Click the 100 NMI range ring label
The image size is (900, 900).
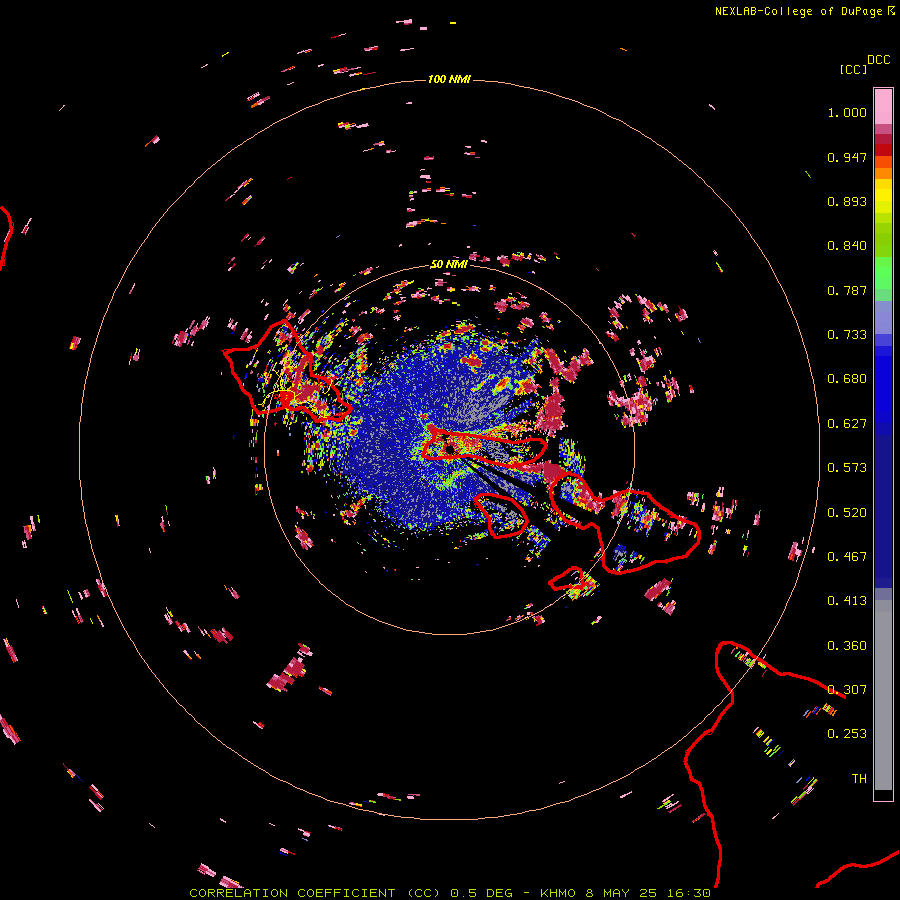[449, 79]
